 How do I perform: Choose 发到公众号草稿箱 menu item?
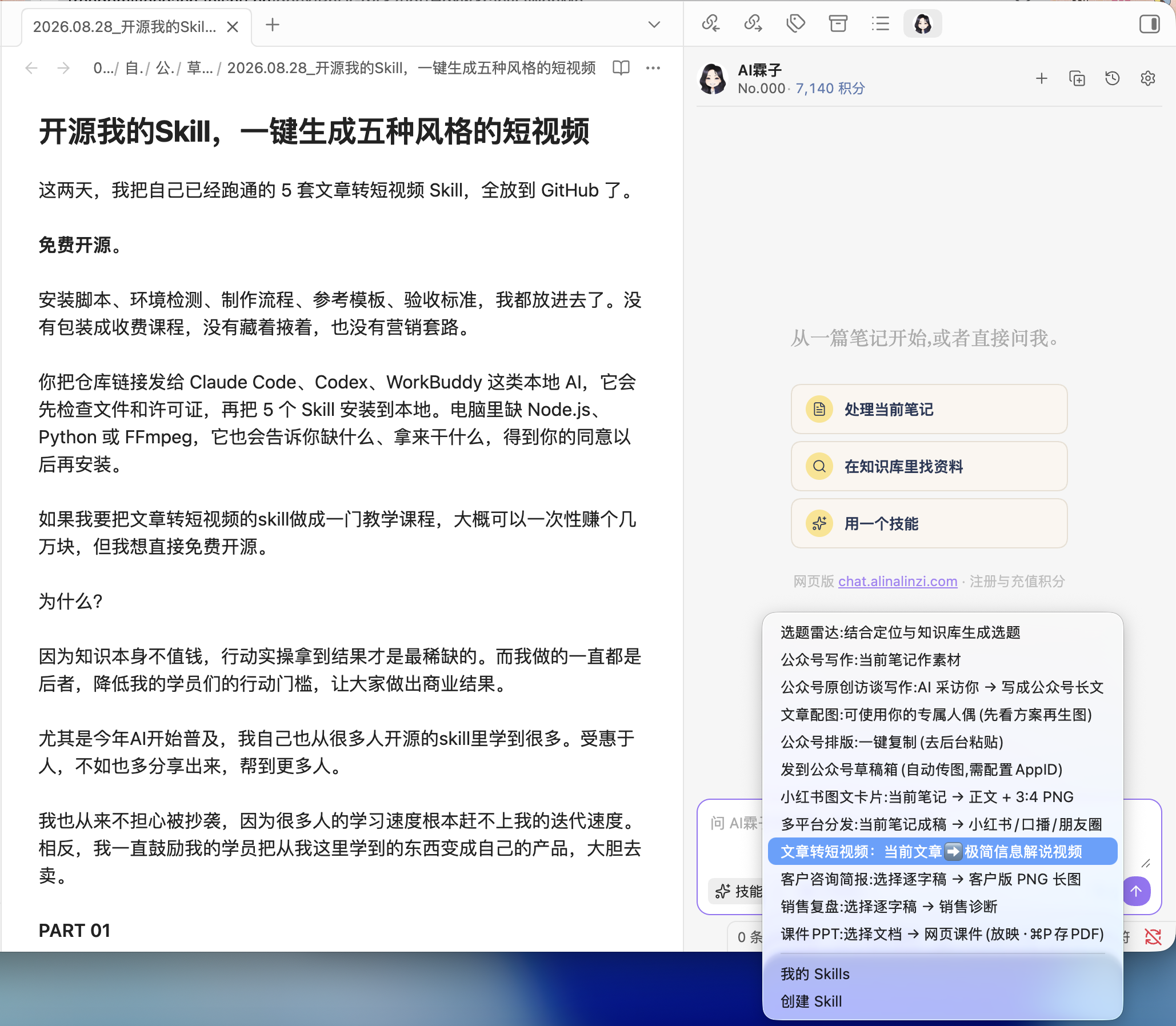click(x=942, y=769)
